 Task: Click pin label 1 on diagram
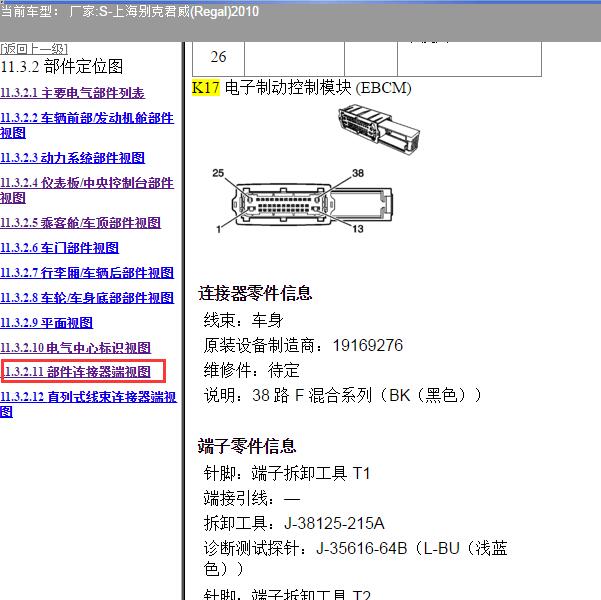point(218,229)
